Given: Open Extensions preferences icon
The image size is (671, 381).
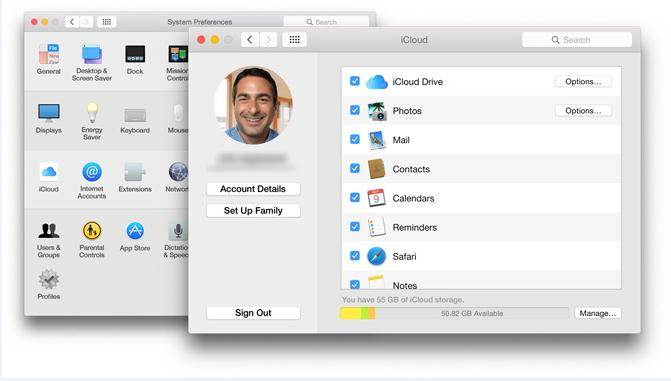Looking at the screenshot, I should click(x=135, y=172).
